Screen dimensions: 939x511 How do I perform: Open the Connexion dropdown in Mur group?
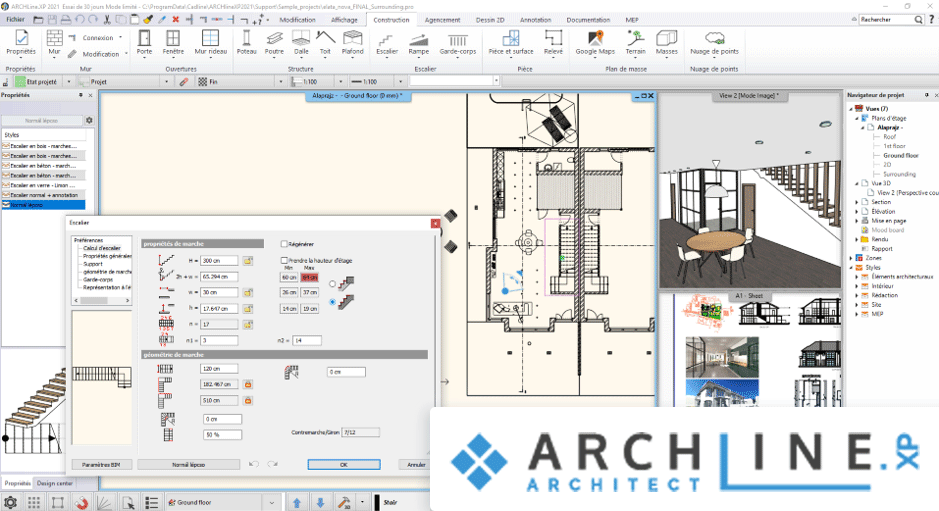coord(120,38)
